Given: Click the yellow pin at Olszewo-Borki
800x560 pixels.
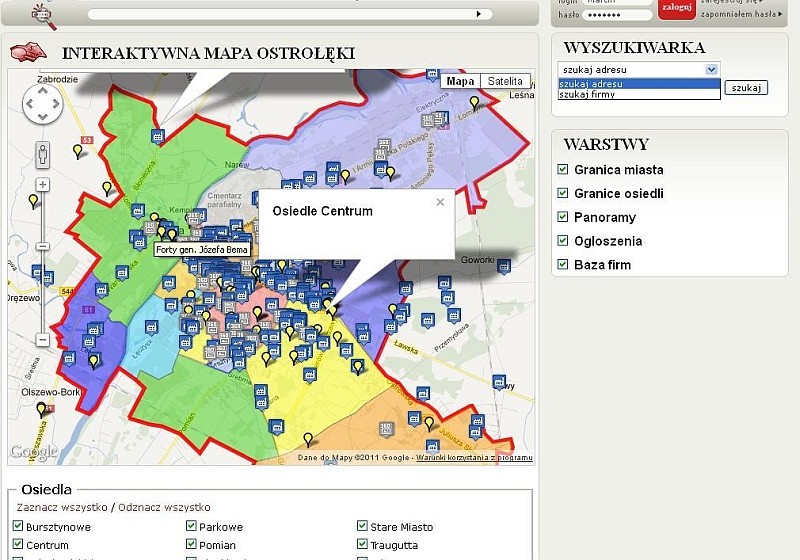Looking at the screenshot, I should (41, 409).
